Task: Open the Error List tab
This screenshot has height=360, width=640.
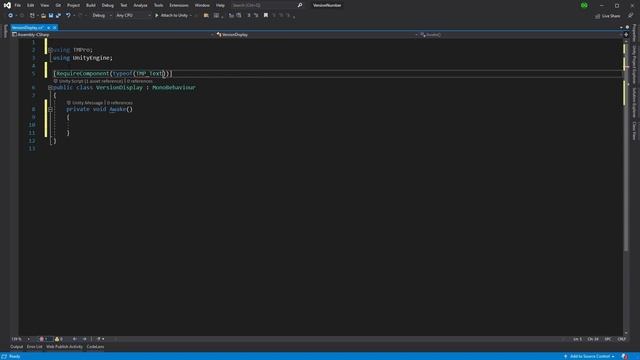Action: (x=35, y=347)
